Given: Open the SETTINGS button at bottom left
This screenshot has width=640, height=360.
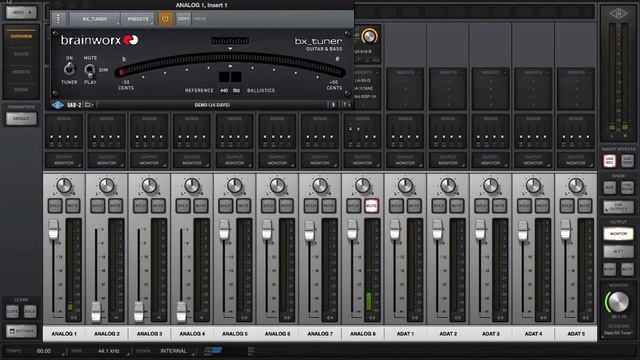Looking at the screenshot, I should (21, 331).
